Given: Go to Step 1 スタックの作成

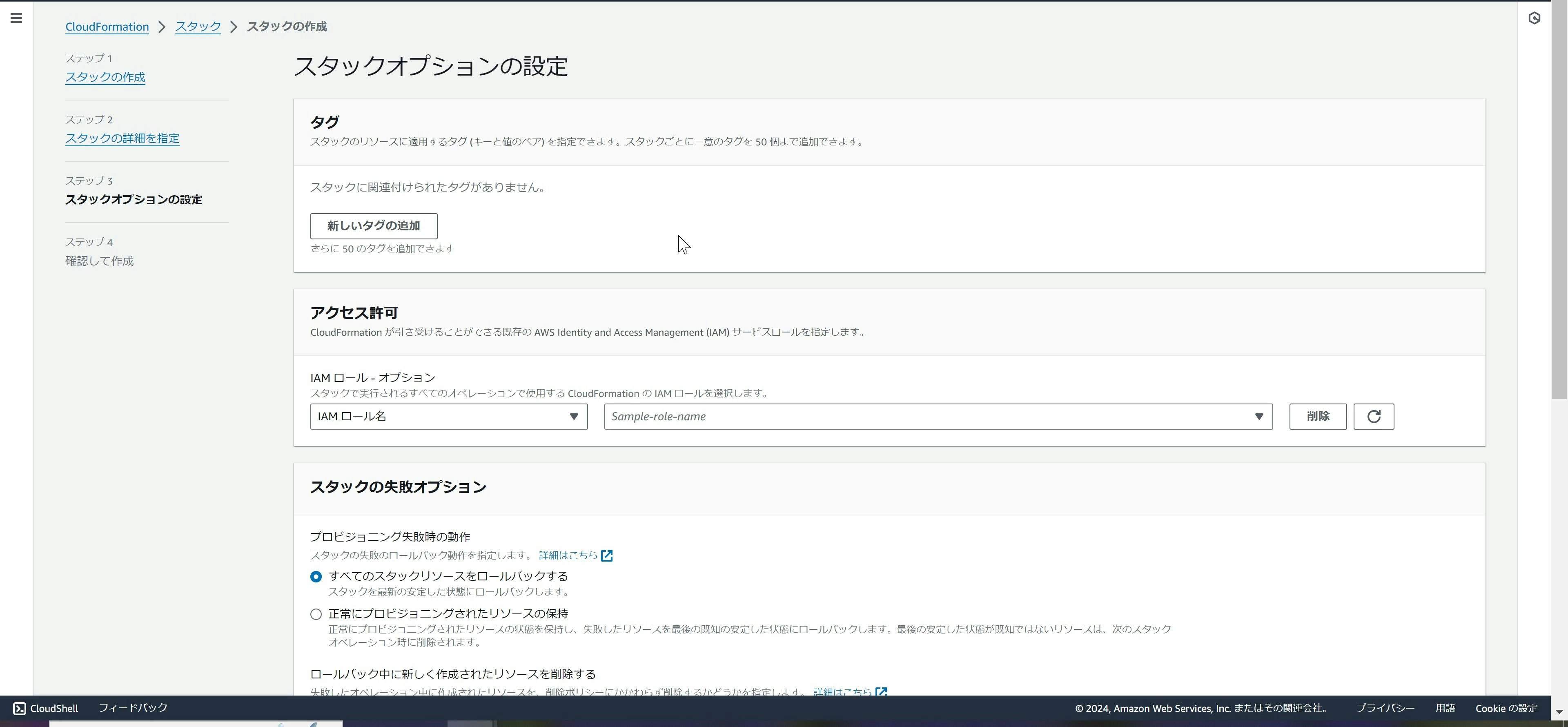Looking at the screenshot, I should [x=105, y=77].
